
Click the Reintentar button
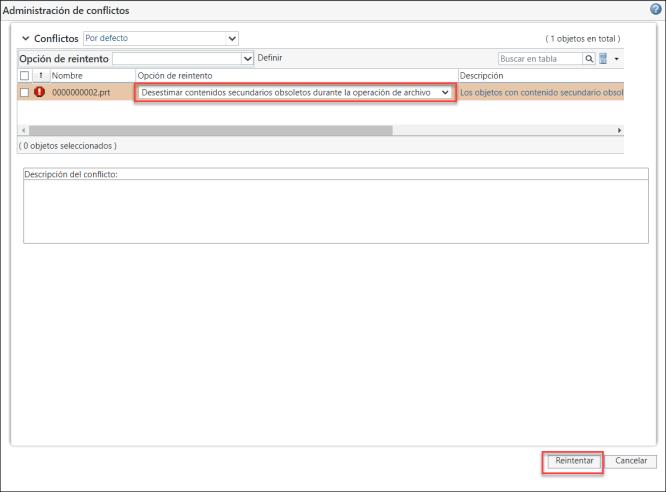(x=574, y=461)
